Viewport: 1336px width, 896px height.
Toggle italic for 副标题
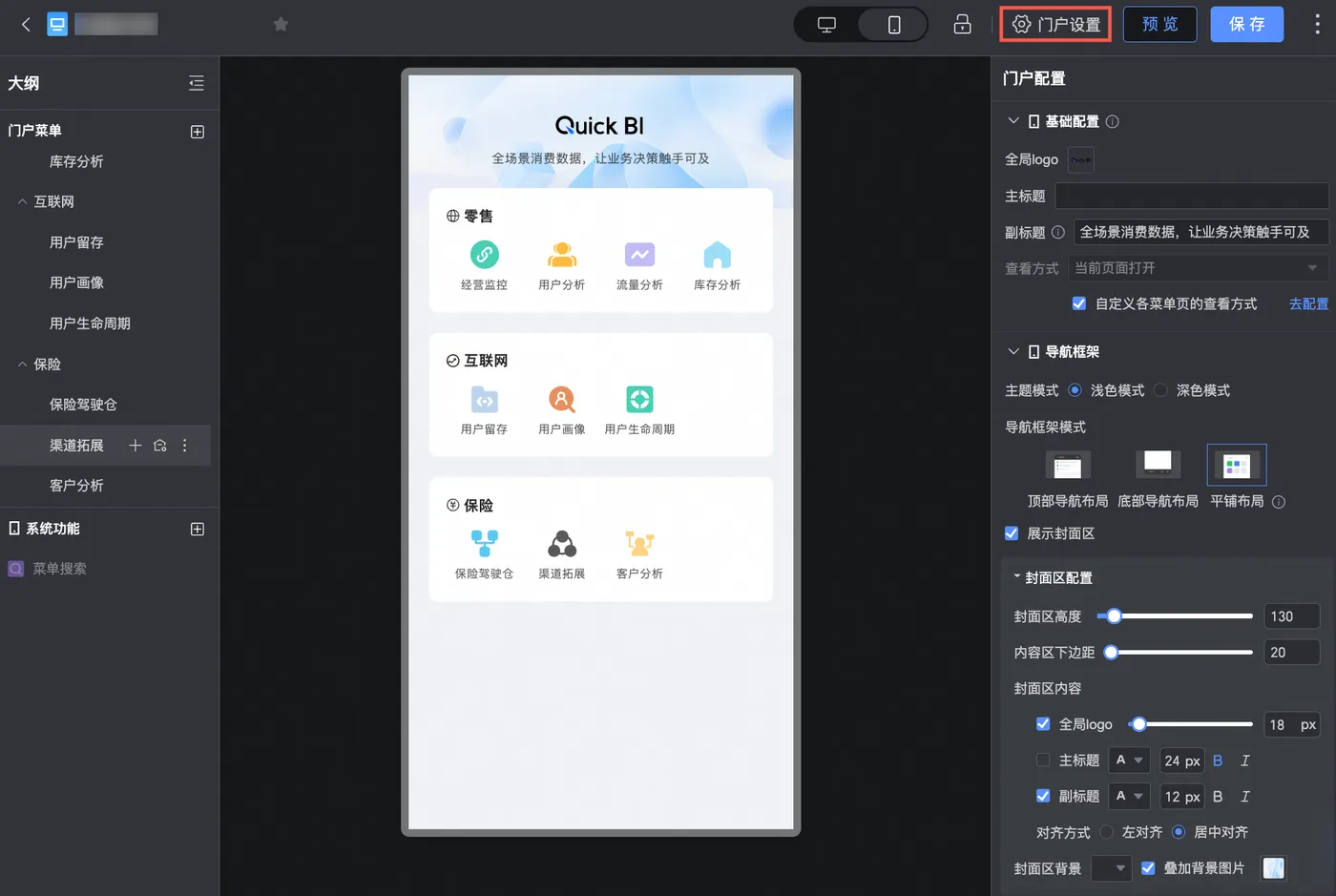pyautogui.click(x=1244, y=796)
